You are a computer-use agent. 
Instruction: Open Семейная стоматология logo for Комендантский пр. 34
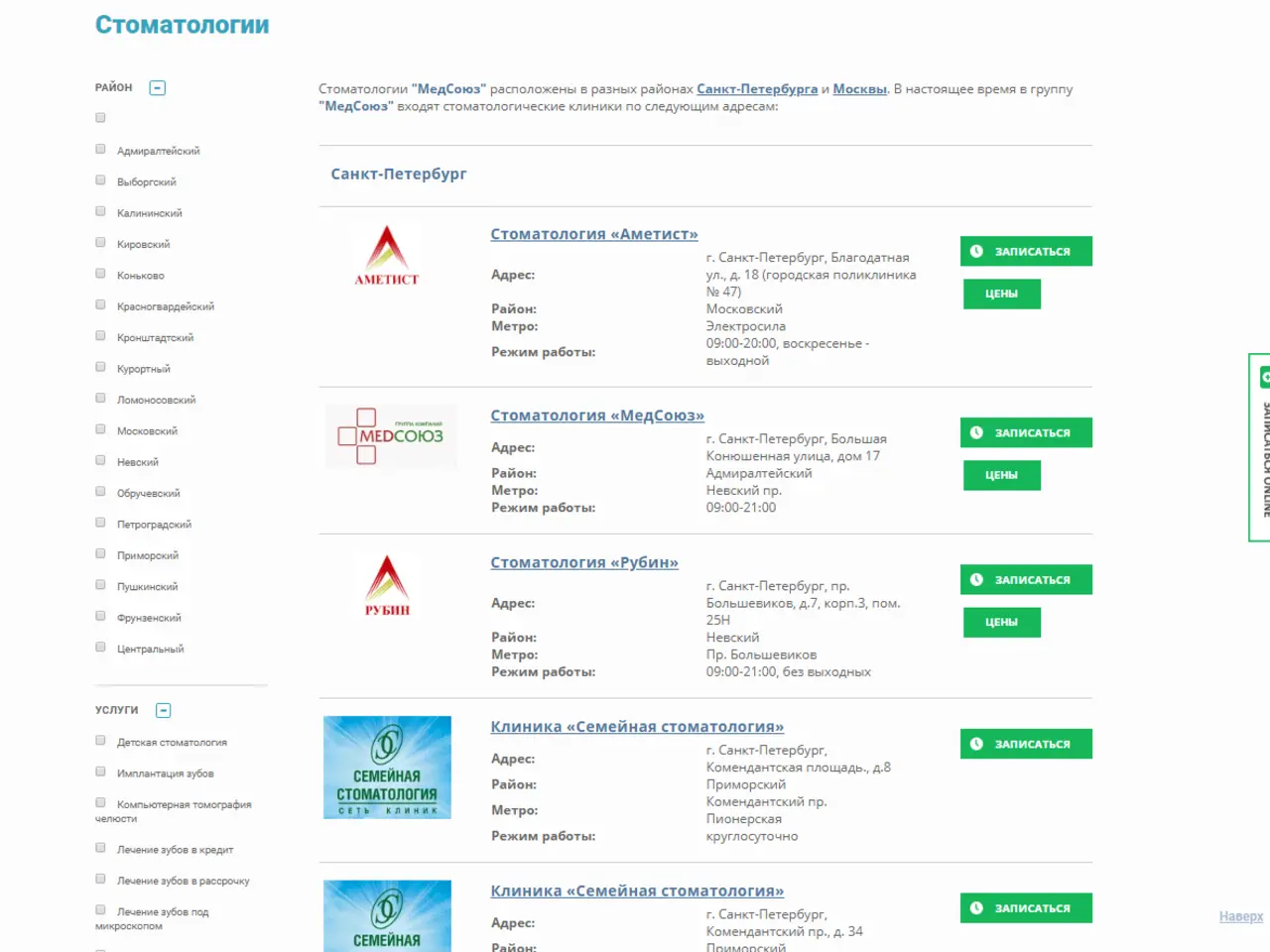pos(387,916)
